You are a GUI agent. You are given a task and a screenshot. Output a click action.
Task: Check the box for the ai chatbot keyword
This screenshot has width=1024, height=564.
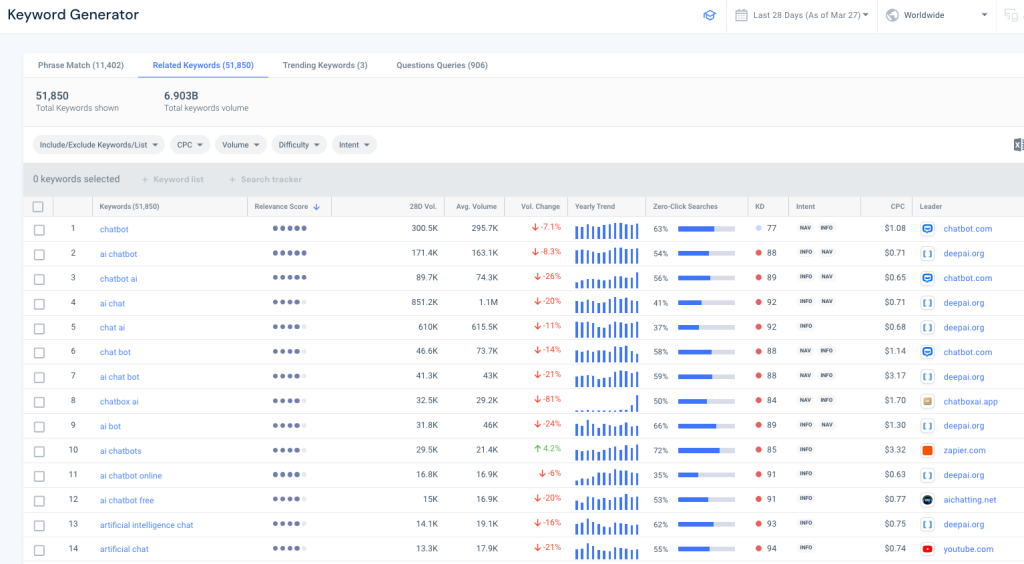39,255
